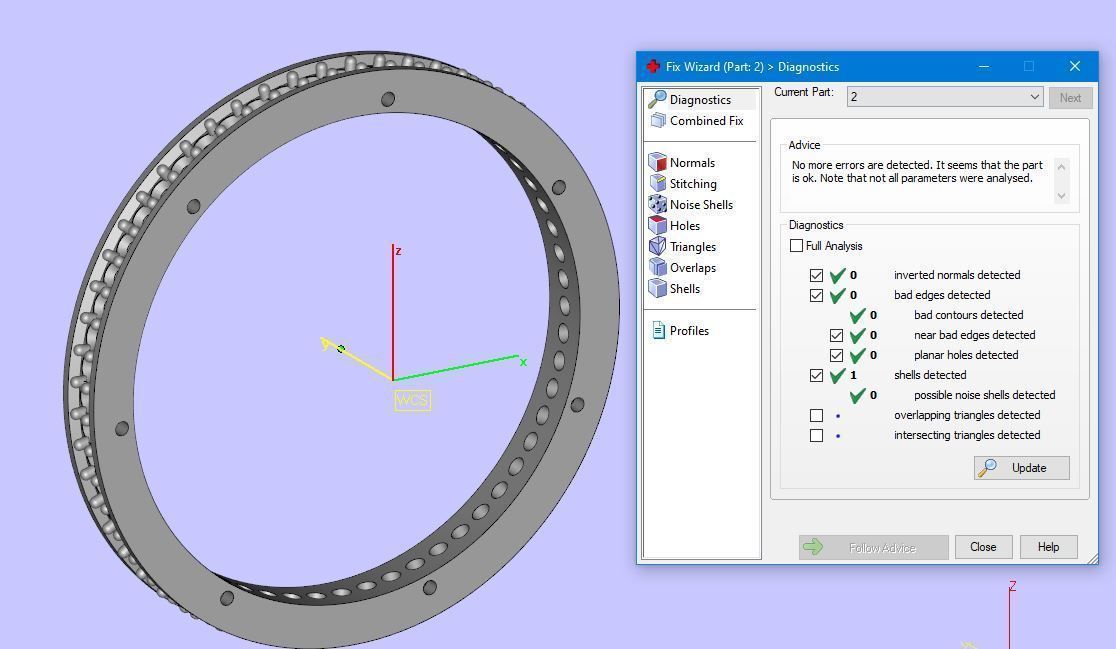Close the Fix Wizard with X
The width and height of the screenshot is (1116, 649).
(x=1075, y=66)
